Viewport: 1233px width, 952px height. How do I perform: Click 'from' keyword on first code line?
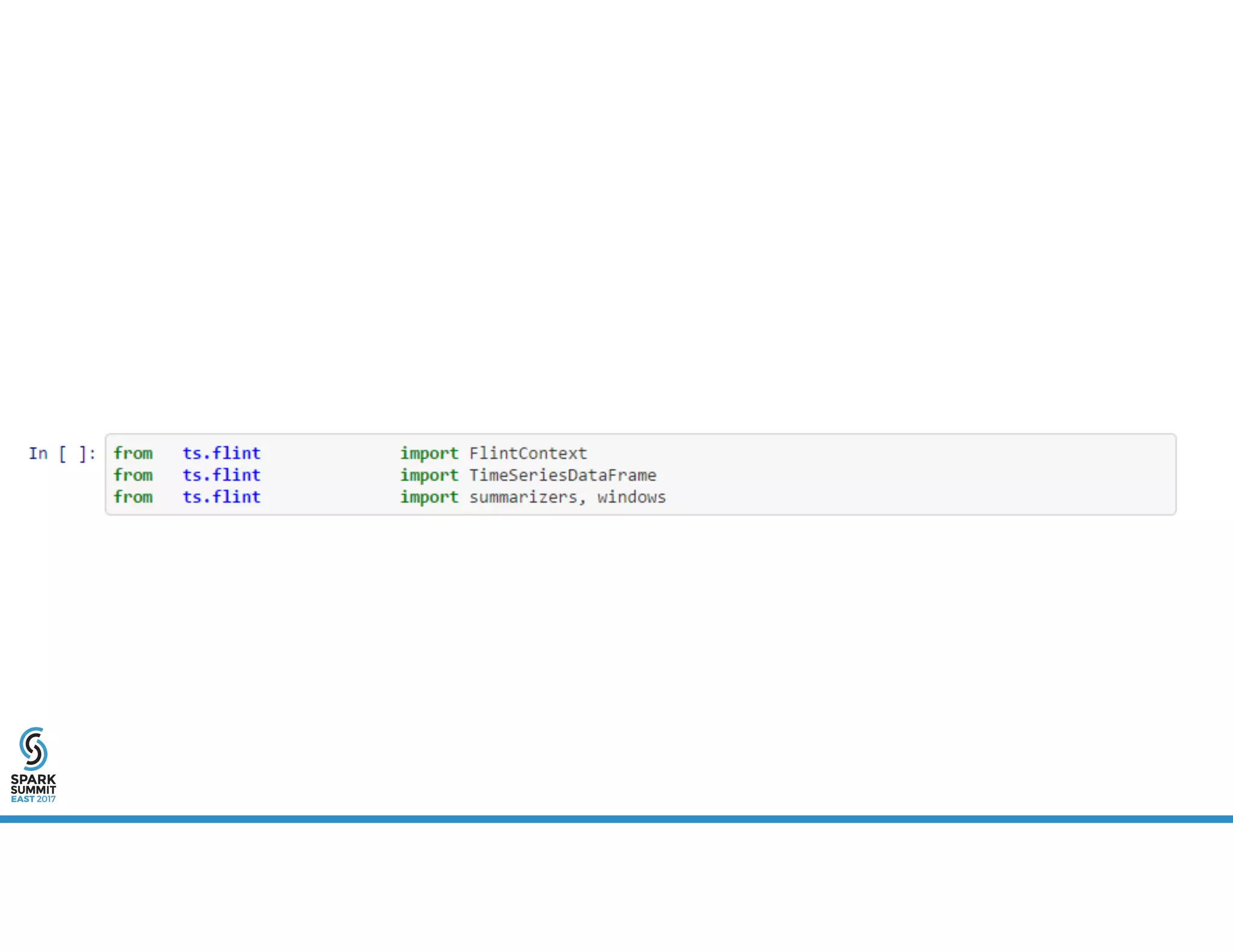click(x=133, y=453)
